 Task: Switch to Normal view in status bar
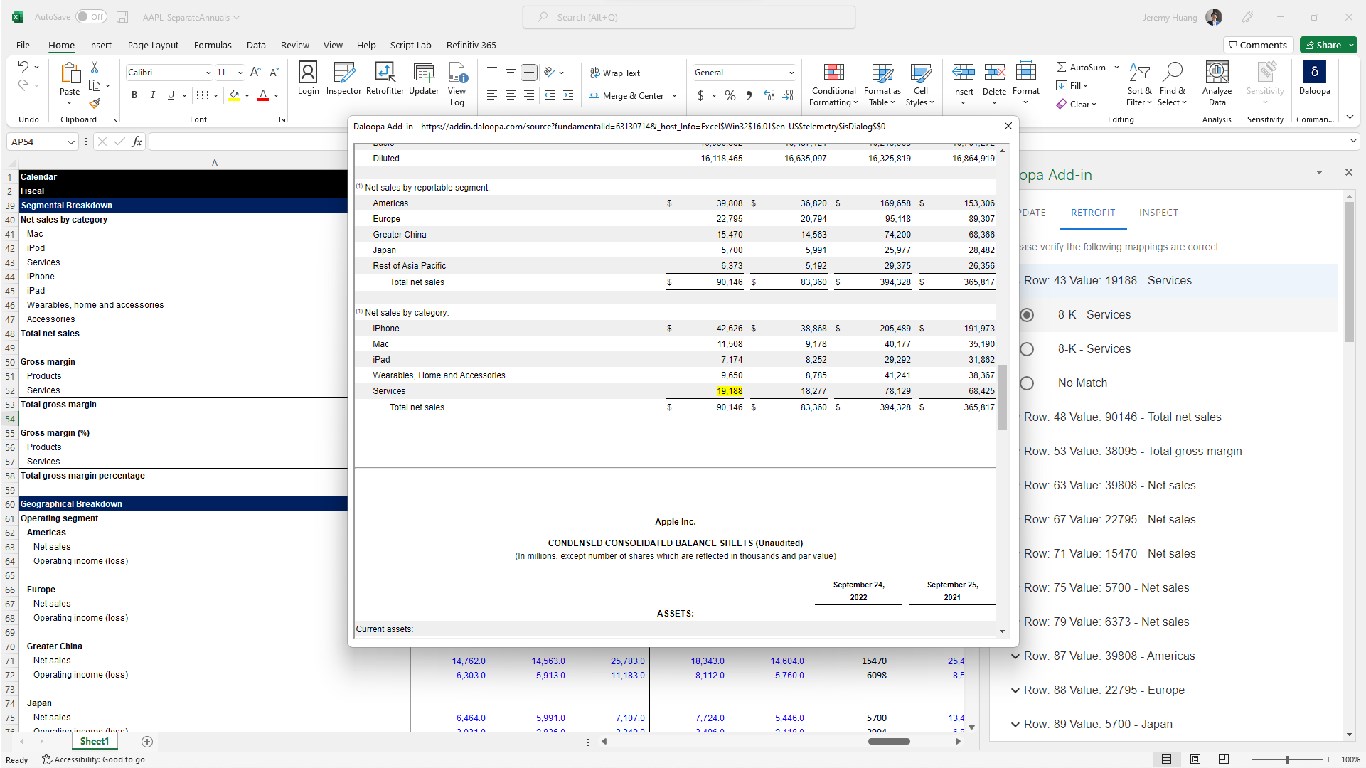1166,760
